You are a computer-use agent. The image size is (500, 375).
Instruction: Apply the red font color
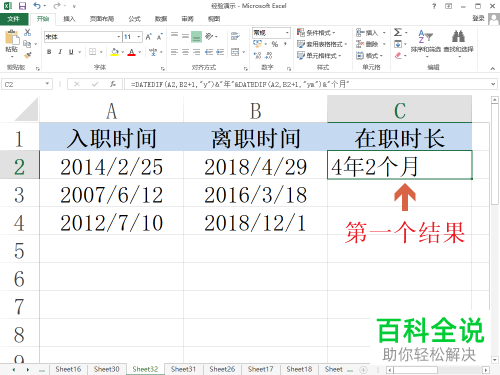132,52
